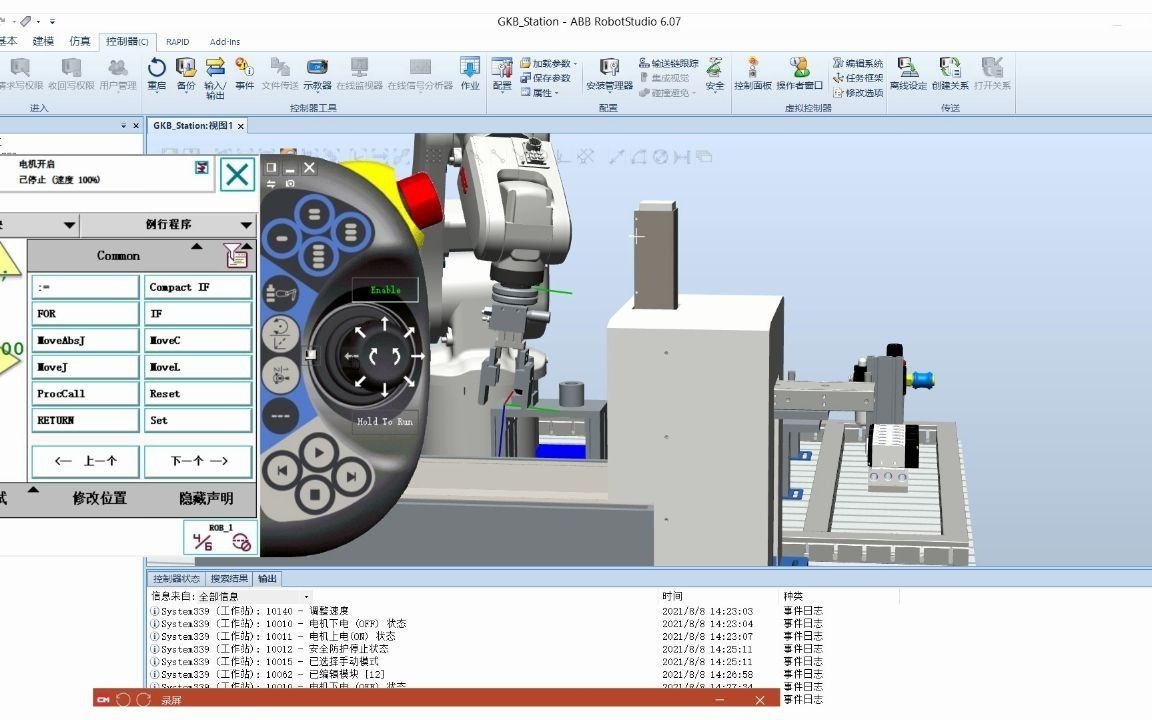Open the 搜索结果 search results tab

point(229,579)
